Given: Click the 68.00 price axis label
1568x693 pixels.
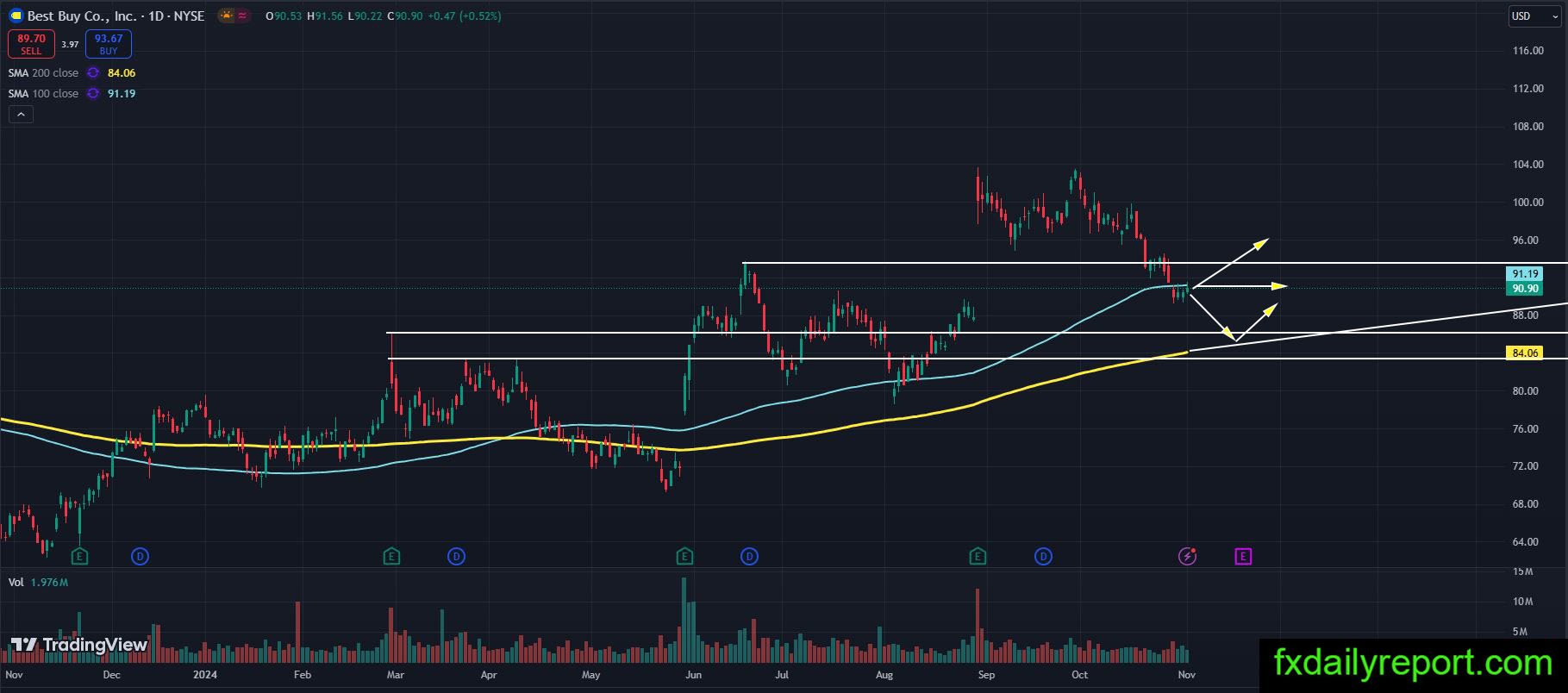Looking at the screenshot, I should tap(1525, 504).
